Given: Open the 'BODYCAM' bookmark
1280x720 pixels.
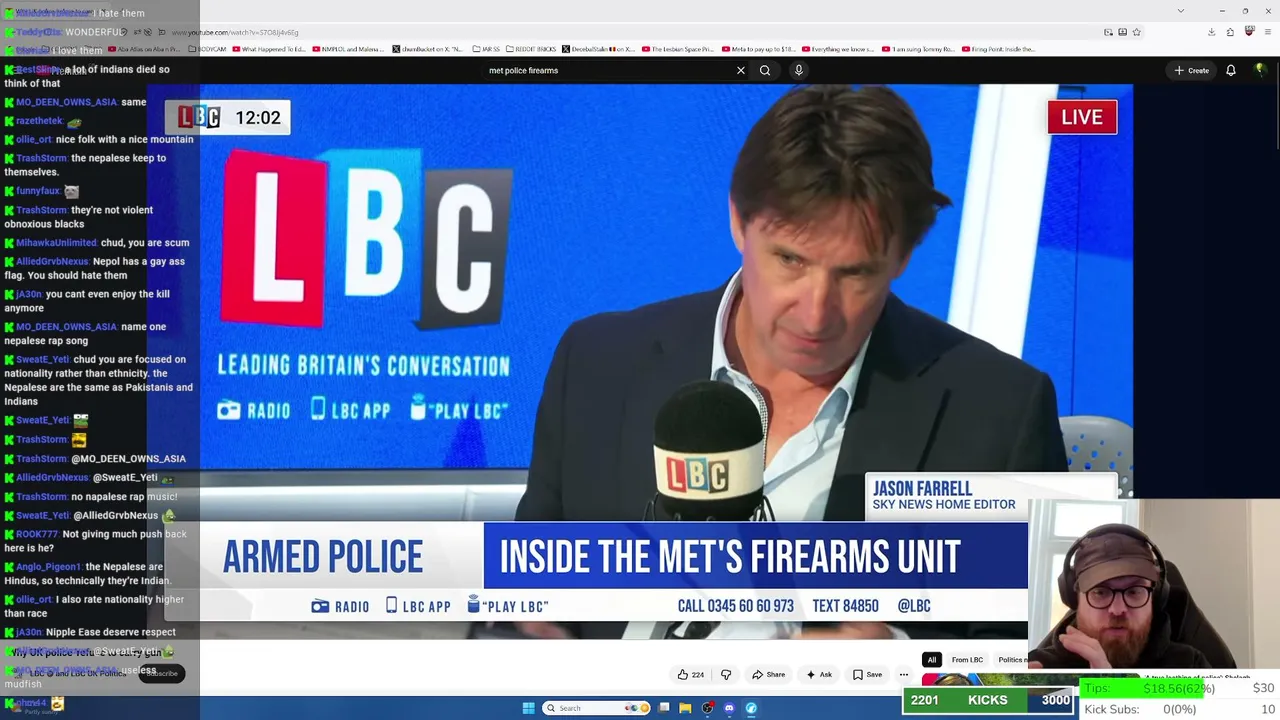Looking at the screenshot, I should [207, 49].
